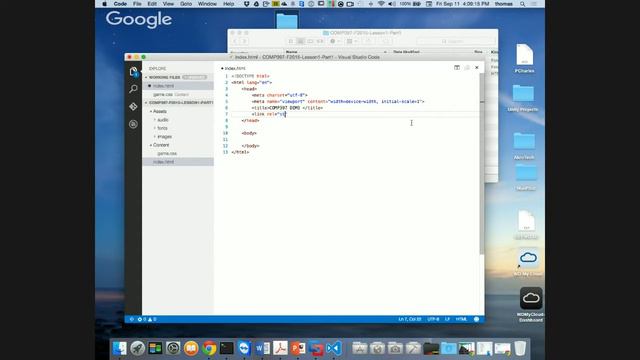Expand the audio folder
Image resolution: width=640 pixels, height=360 pixels.
[162, 120]
